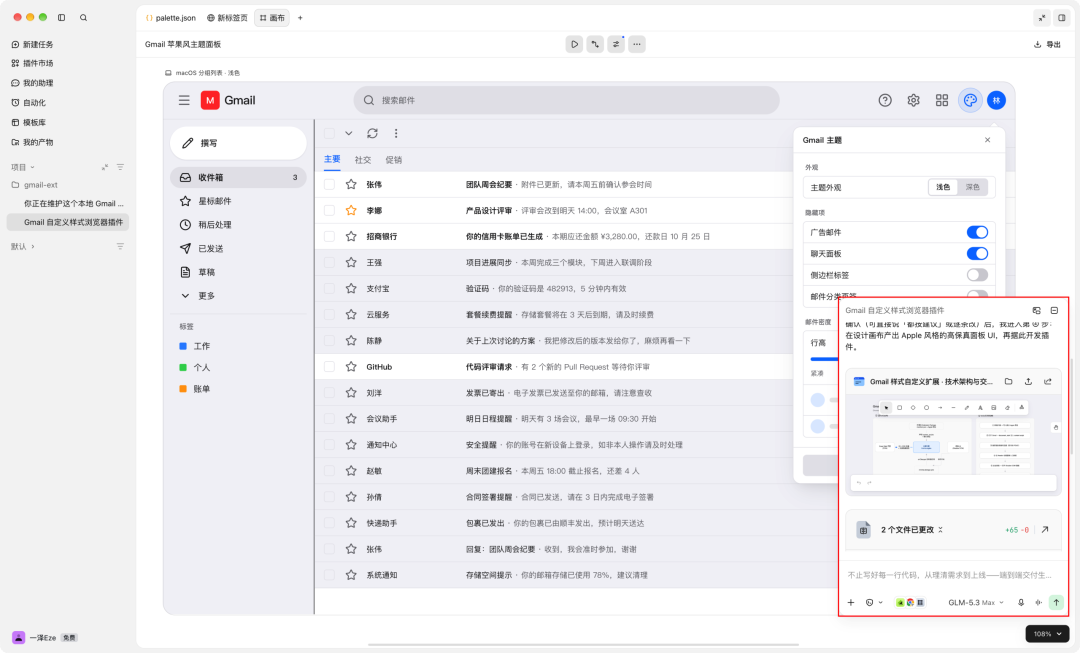
Task: Open the GLM-5.3 Max model dropdown
Action: (976, 603)
